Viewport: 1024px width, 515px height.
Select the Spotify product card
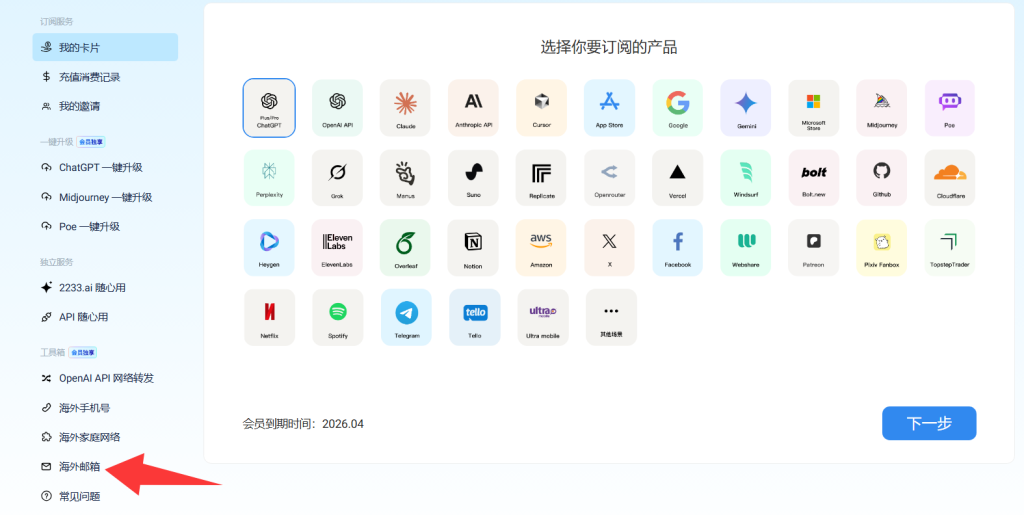point(338,317)
